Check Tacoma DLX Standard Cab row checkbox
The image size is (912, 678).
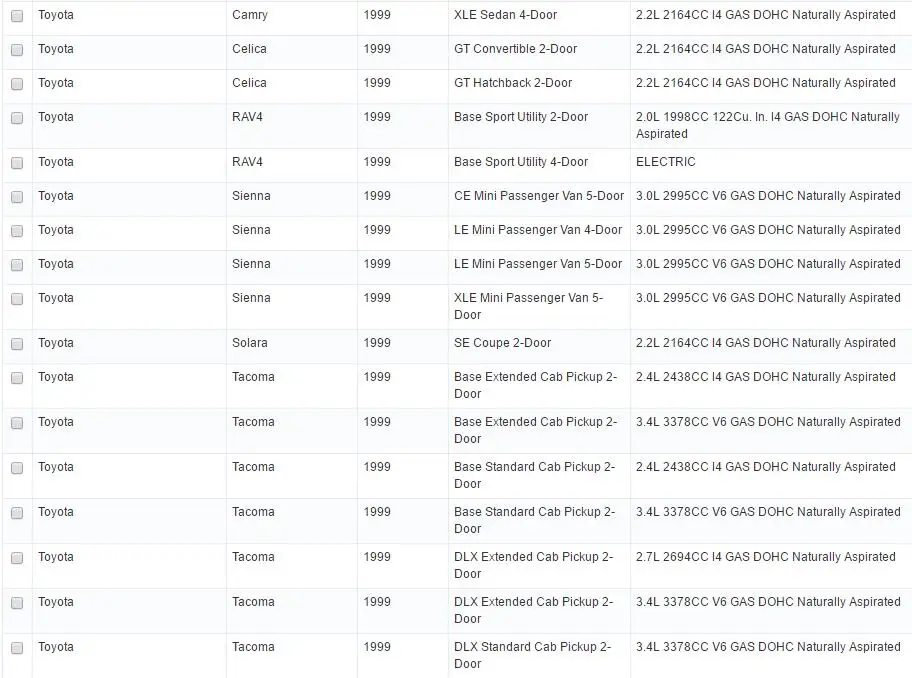(17, 648)
